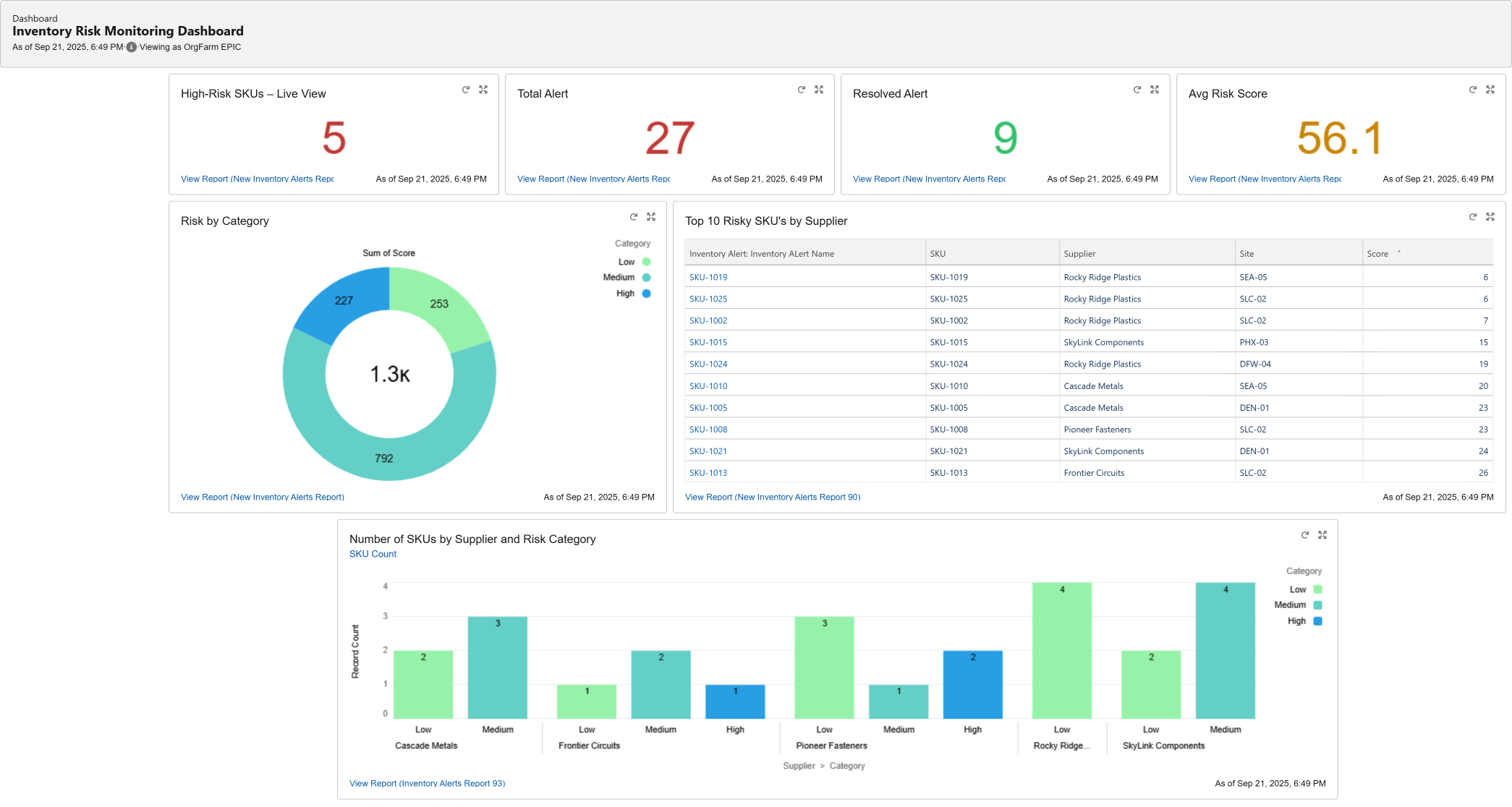1512x807 pixels.
Task: Refresh the Risk by Category chart
Action: [634, 217]
